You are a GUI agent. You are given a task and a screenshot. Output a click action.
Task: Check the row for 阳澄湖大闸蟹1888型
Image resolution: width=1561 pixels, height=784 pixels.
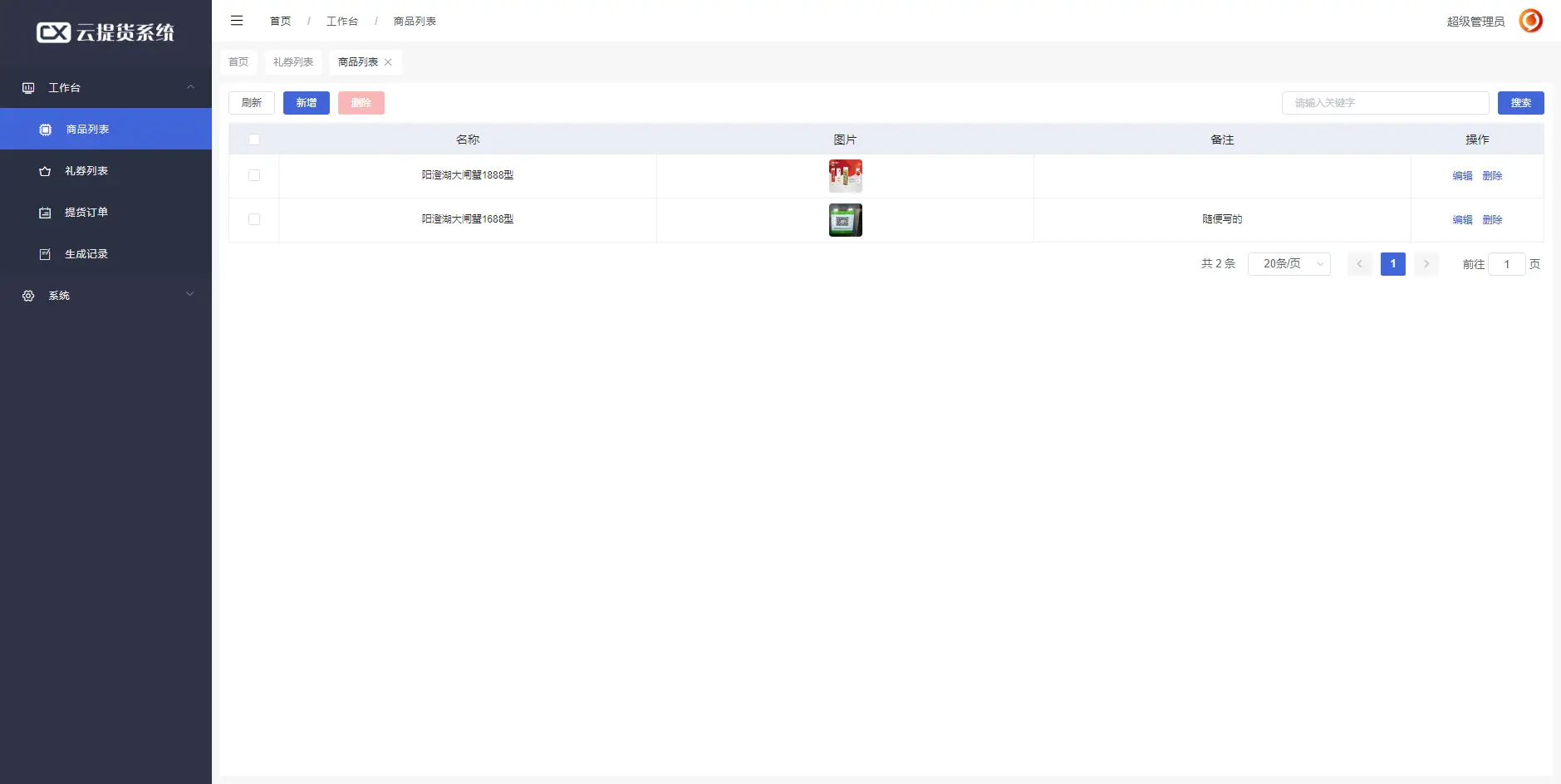coord(254,175)
